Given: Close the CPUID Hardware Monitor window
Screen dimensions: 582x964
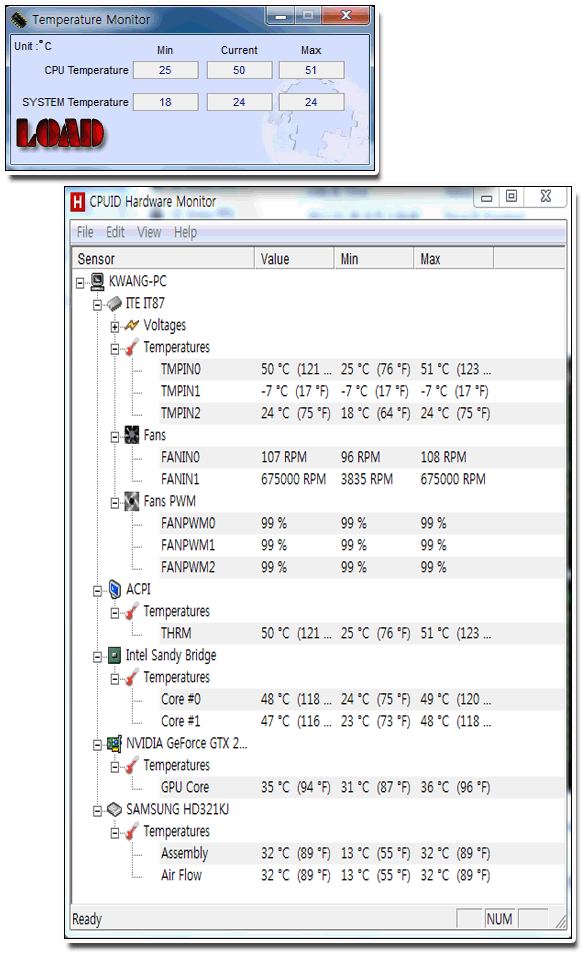Looking at the screenshot, I should 545,197.
